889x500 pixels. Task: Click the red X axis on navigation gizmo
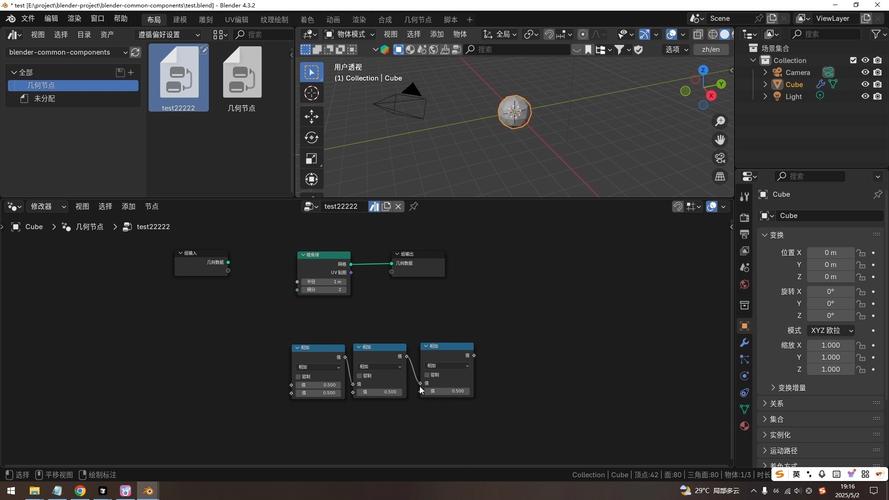tap(711, 96)
